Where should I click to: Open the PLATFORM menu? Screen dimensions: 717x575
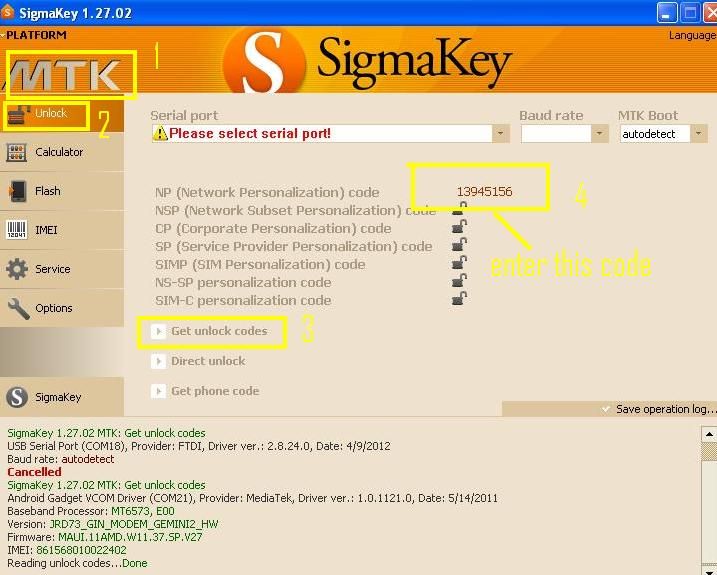pyautogui.click(x=34, y=35)
